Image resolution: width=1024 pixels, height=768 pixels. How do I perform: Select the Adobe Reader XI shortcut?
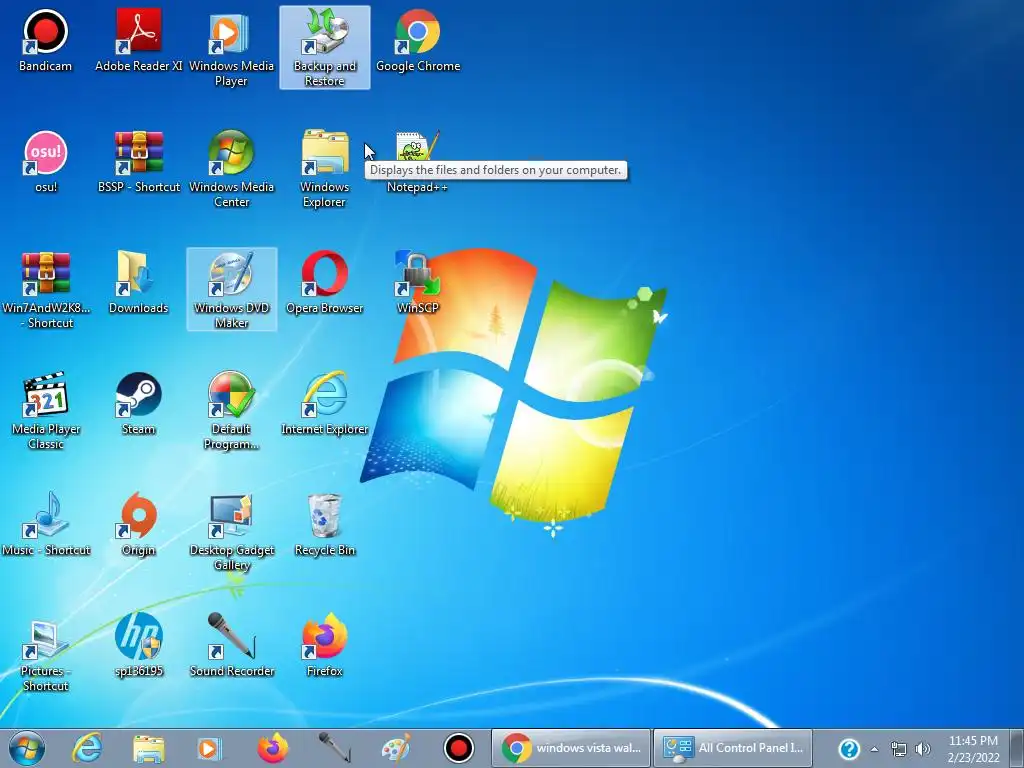pyautogui.click(x=138, y=40)
